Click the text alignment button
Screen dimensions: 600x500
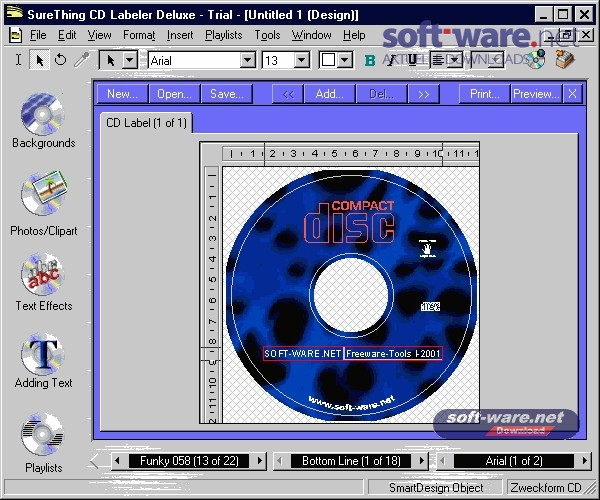click(439, 60)
